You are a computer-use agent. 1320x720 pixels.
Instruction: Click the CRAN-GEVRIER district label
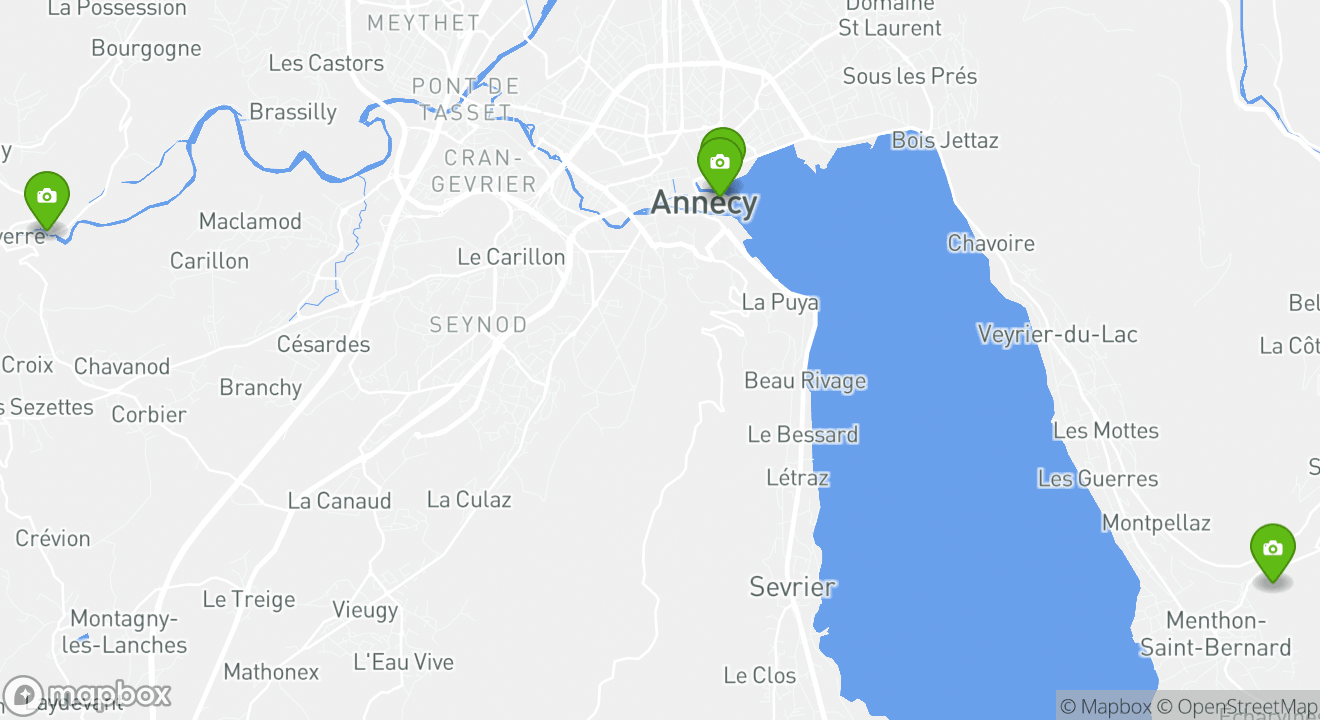click(484, 171)
